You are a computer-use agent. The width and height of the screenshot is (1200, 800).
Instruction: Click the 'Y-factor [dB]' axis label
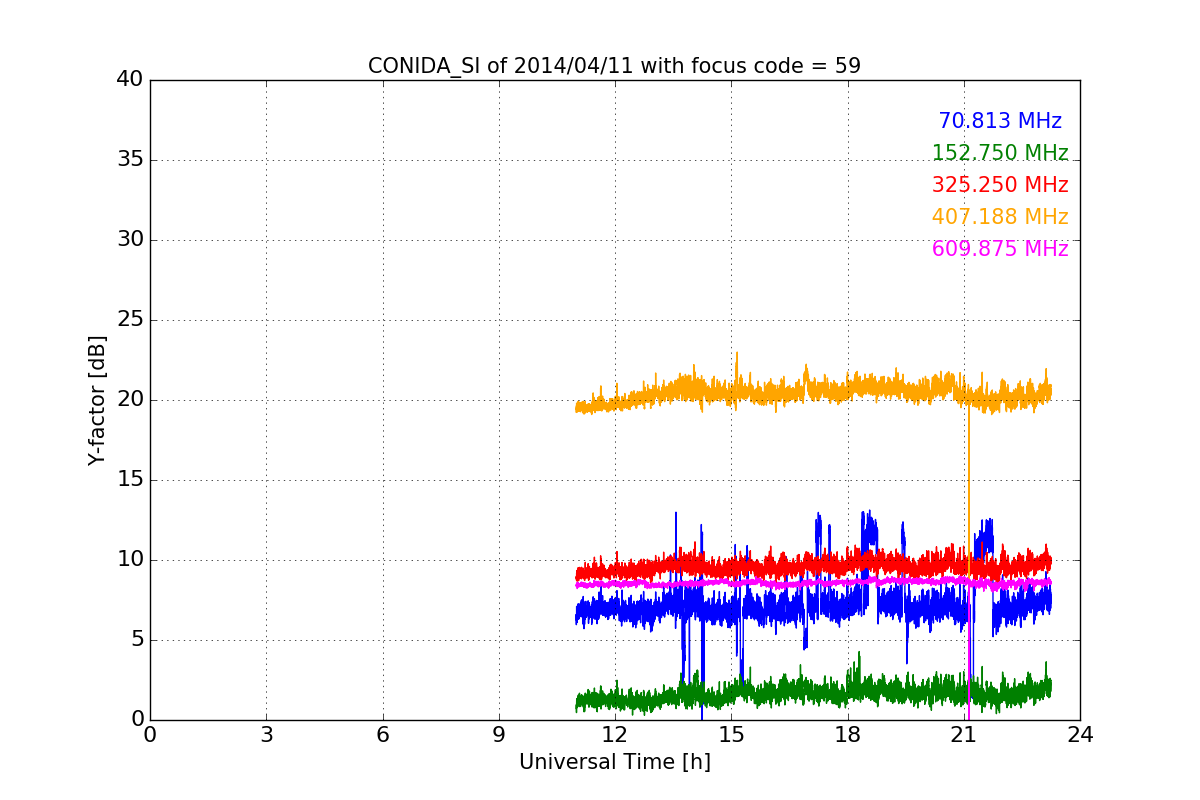coord(97,400)
